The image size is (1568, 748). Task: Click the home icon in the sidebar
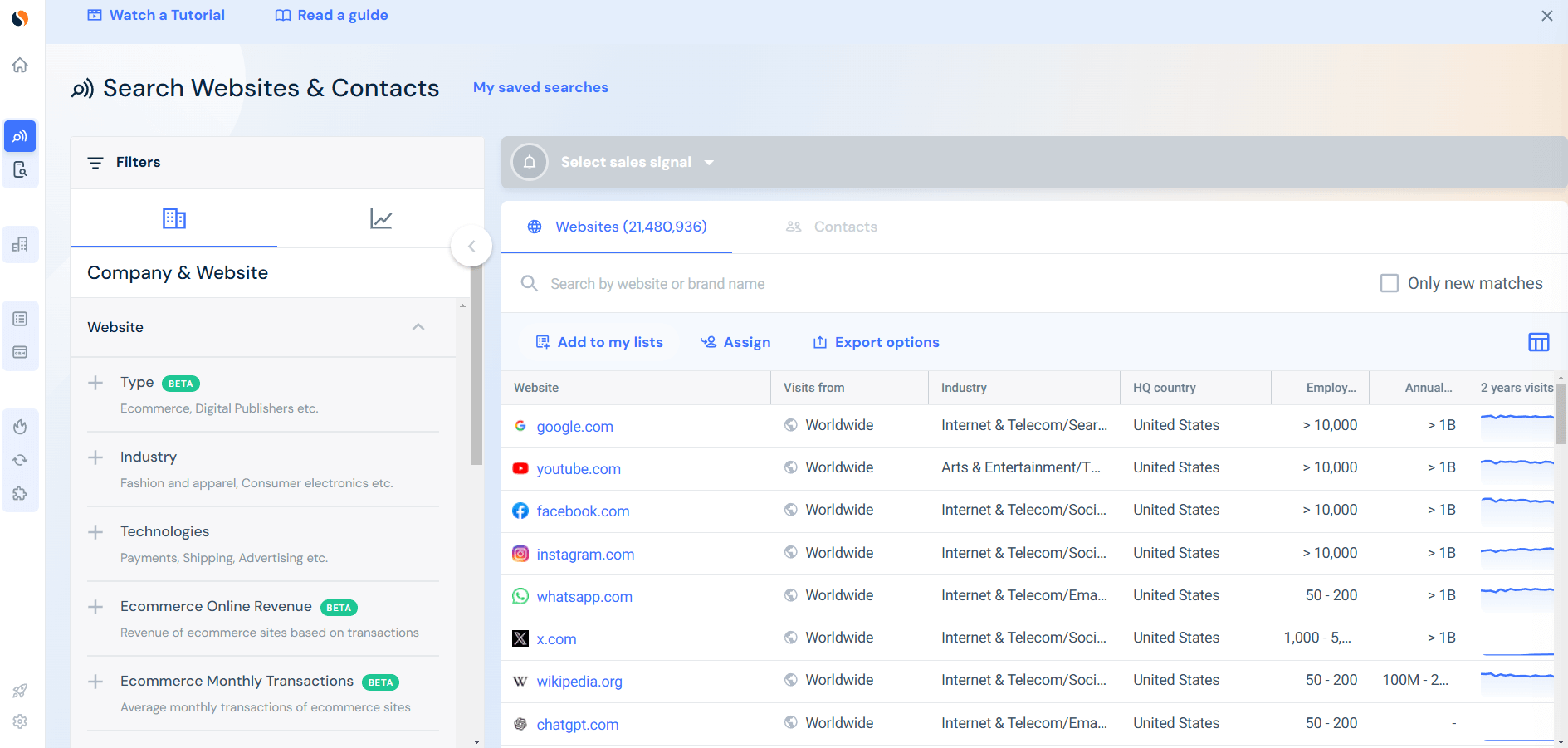[x=20, y=65]
